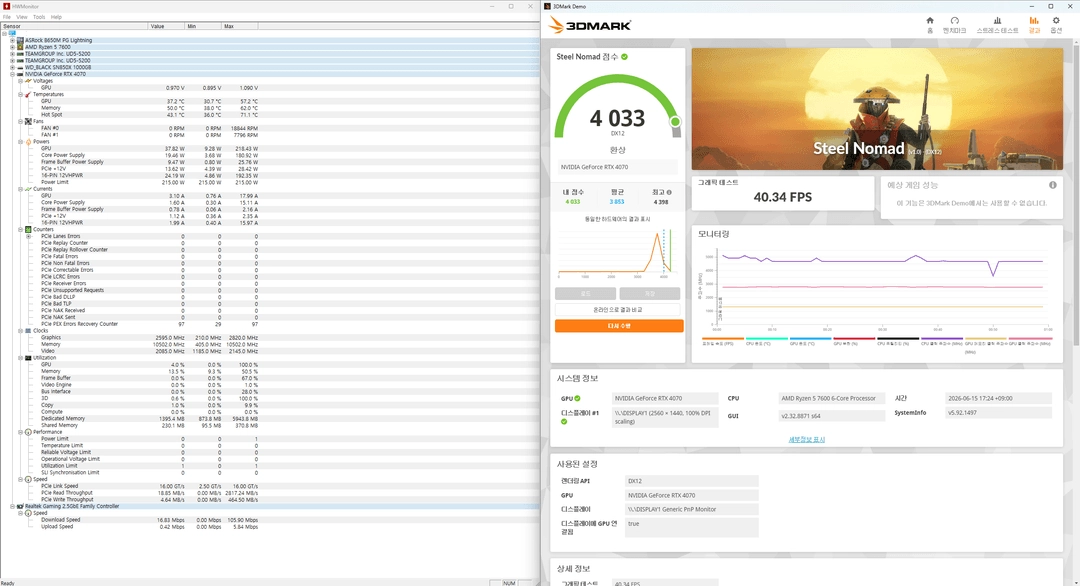
Task: Click the Clocks icon in tree
Action: click(x=28, y=331)
